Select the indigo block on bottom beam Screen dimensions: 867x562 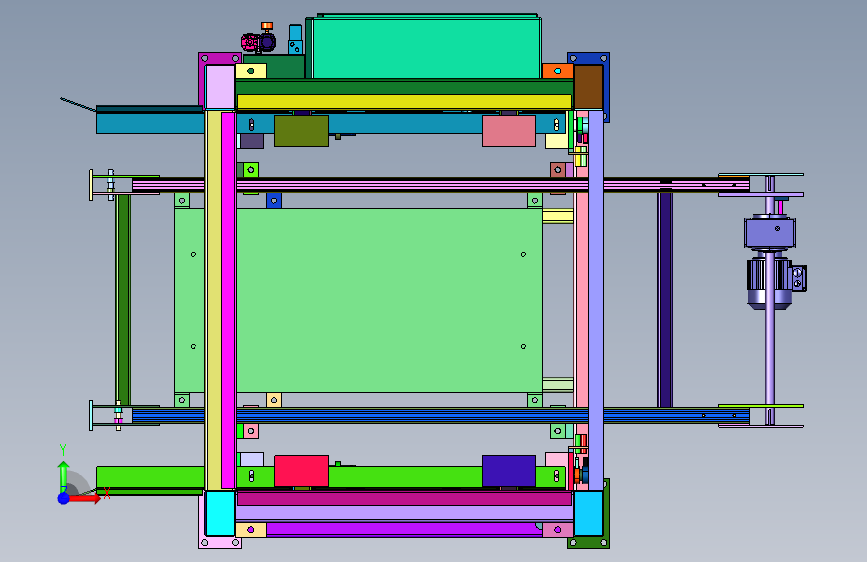[509, 471]
